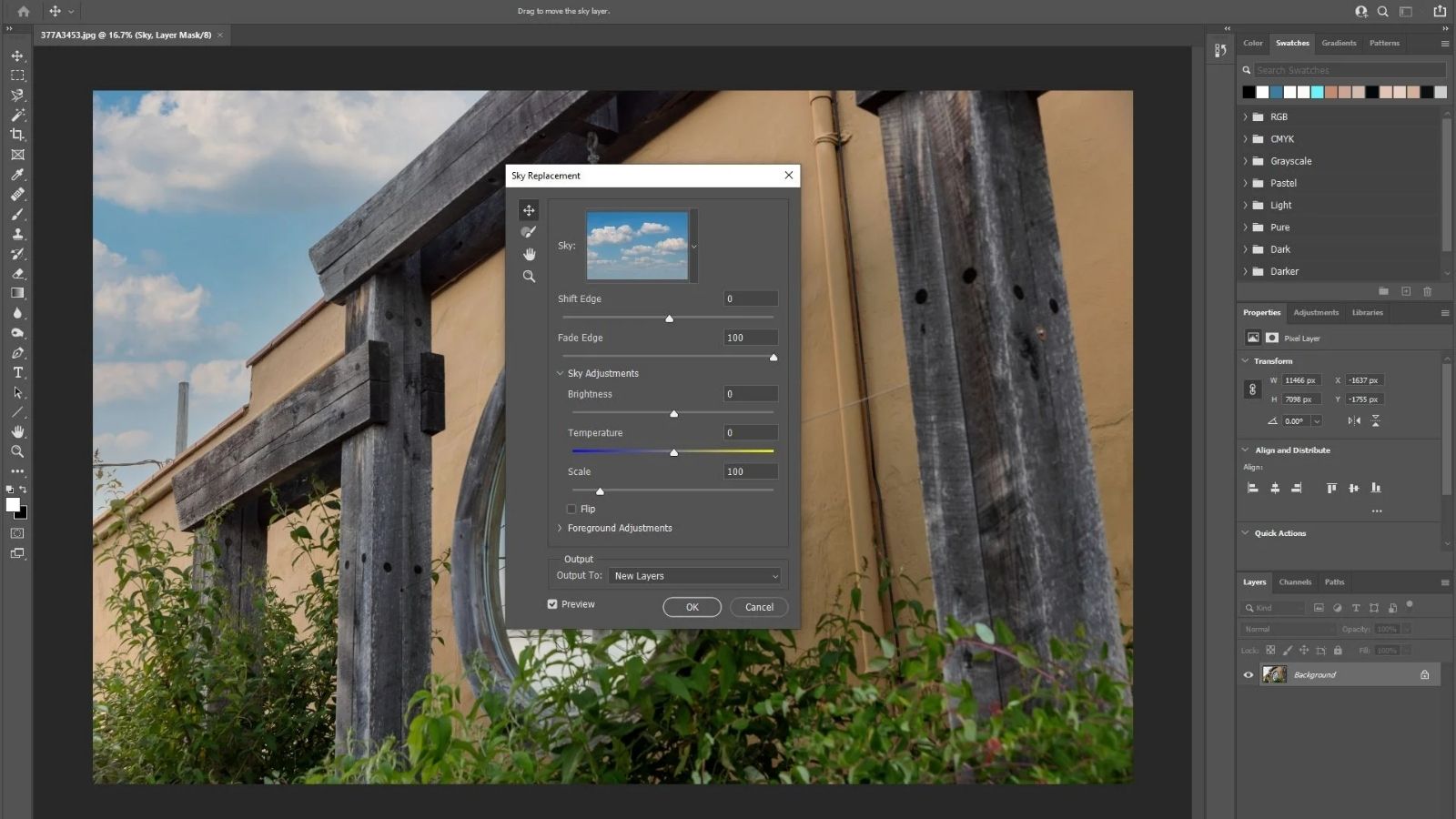The width and height of the screenshot is (1456, 819).
Task: Uncheck the Preview checkbox
Action: click(x=552, y=604)
